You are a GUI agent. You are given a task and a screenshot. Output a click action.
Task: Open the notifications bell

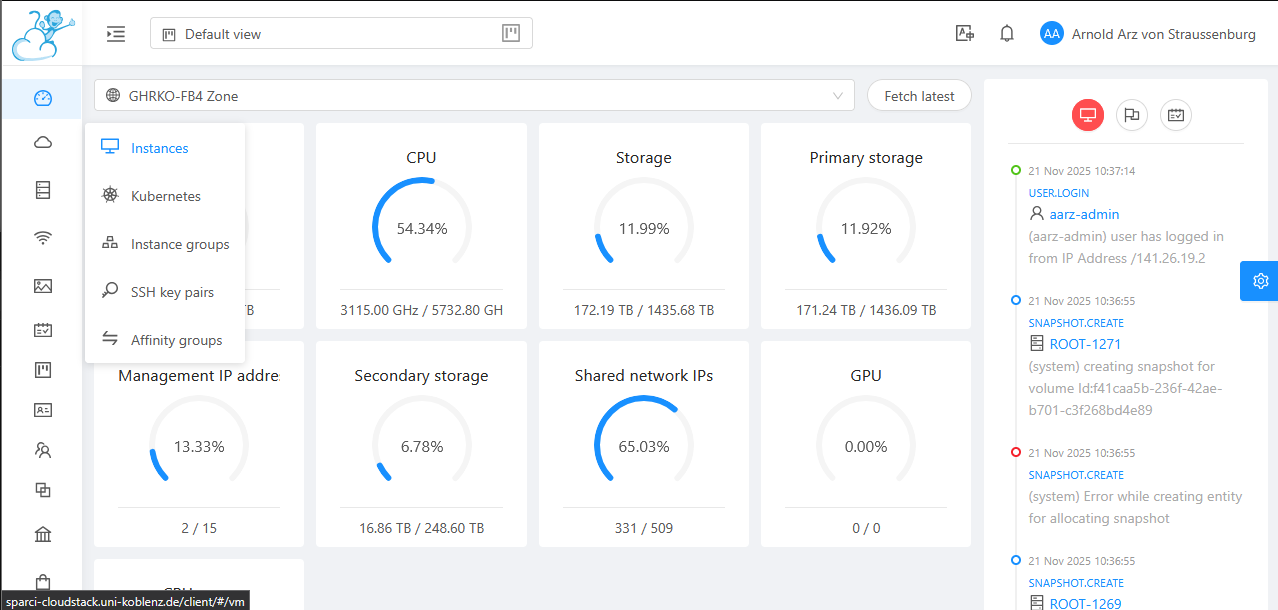pos(1006,32)
